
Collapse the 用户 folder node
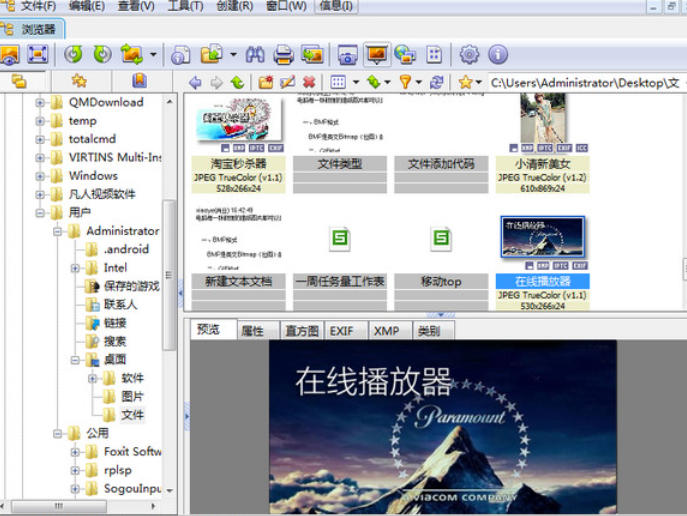(x=40, y=213)
